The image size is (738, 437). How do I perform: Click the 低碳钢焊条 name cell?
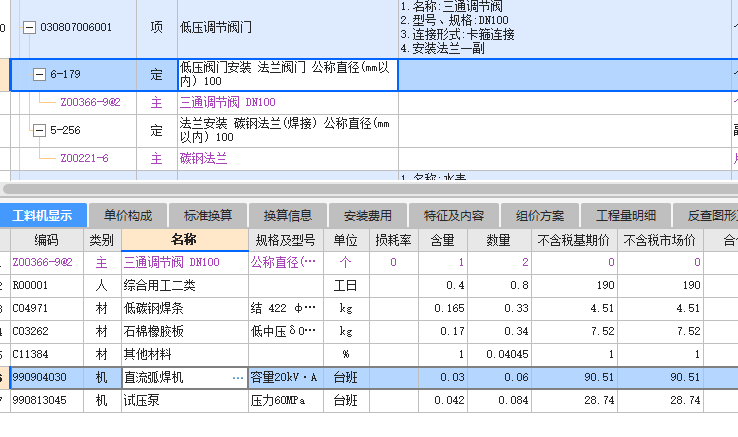pyautogui.click(x=184, y=308)
